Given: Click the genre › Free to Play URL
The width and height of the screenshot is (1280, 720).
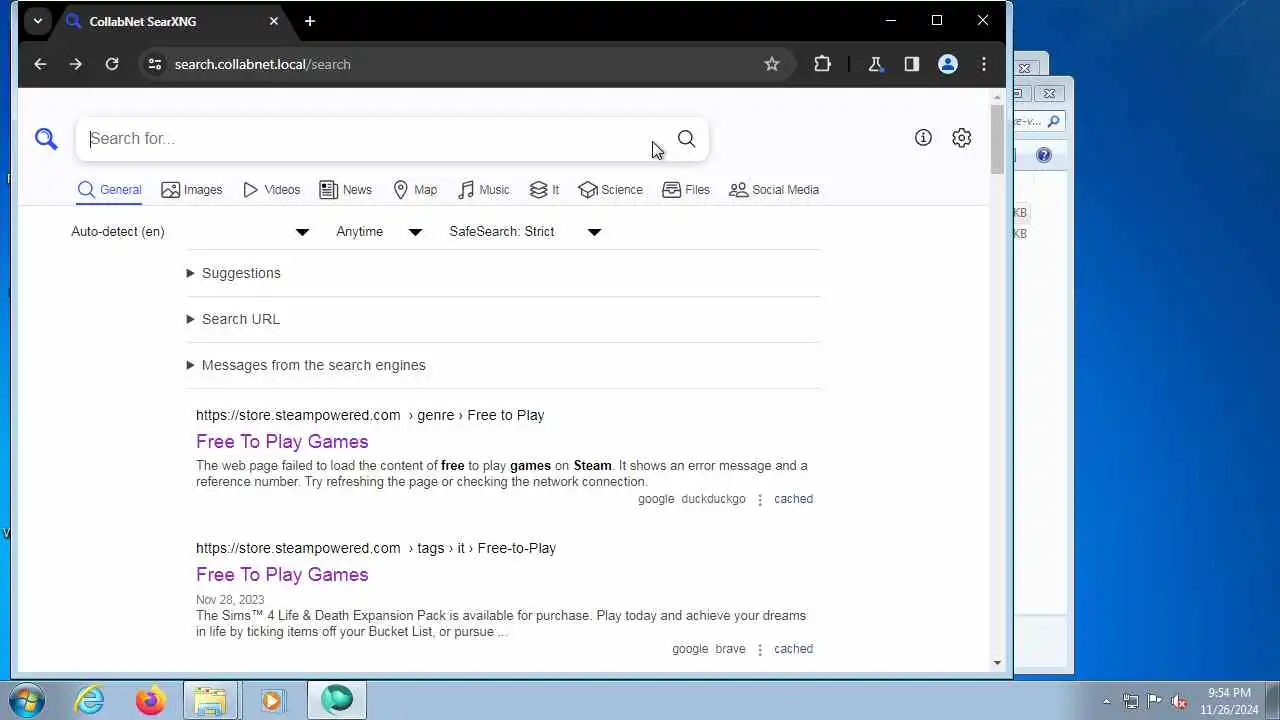Looking at the screenshot, I should pyautogui.click(x=370, y=415).
